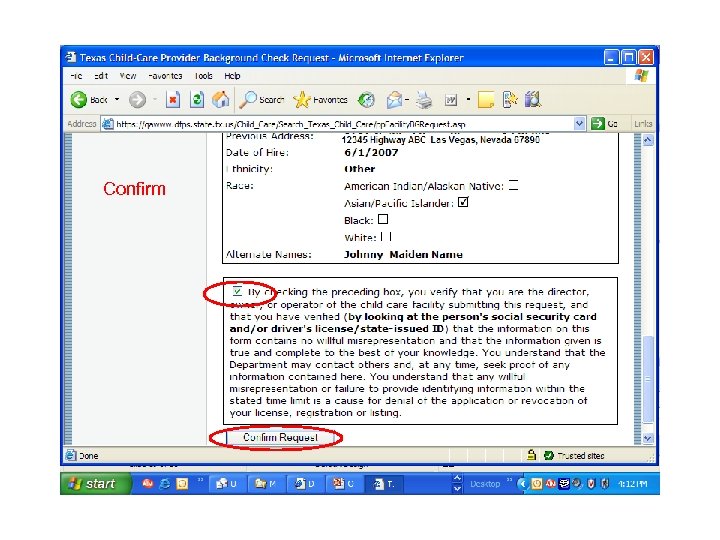
Task: Open the Windows Start button
Action: tap(96, 484)
